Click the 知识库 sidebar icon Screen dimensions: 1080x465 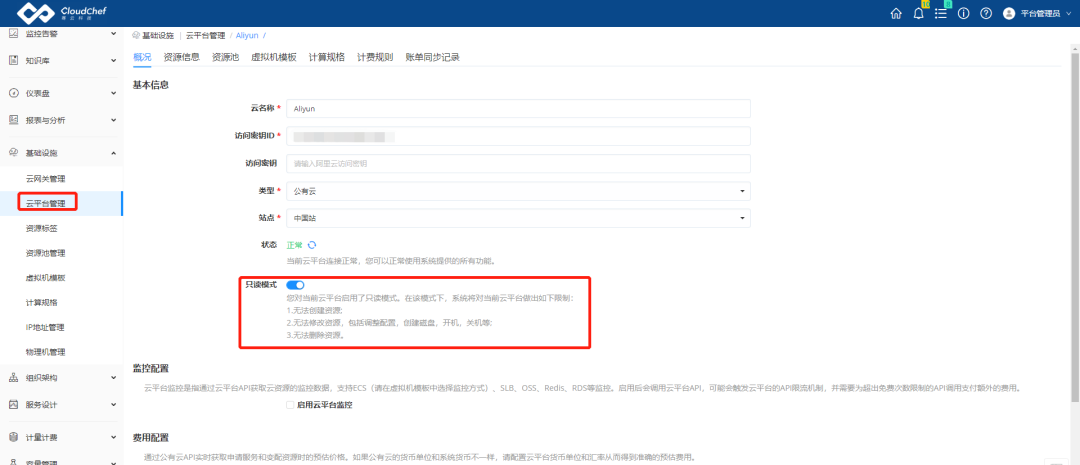click(13, 61)
